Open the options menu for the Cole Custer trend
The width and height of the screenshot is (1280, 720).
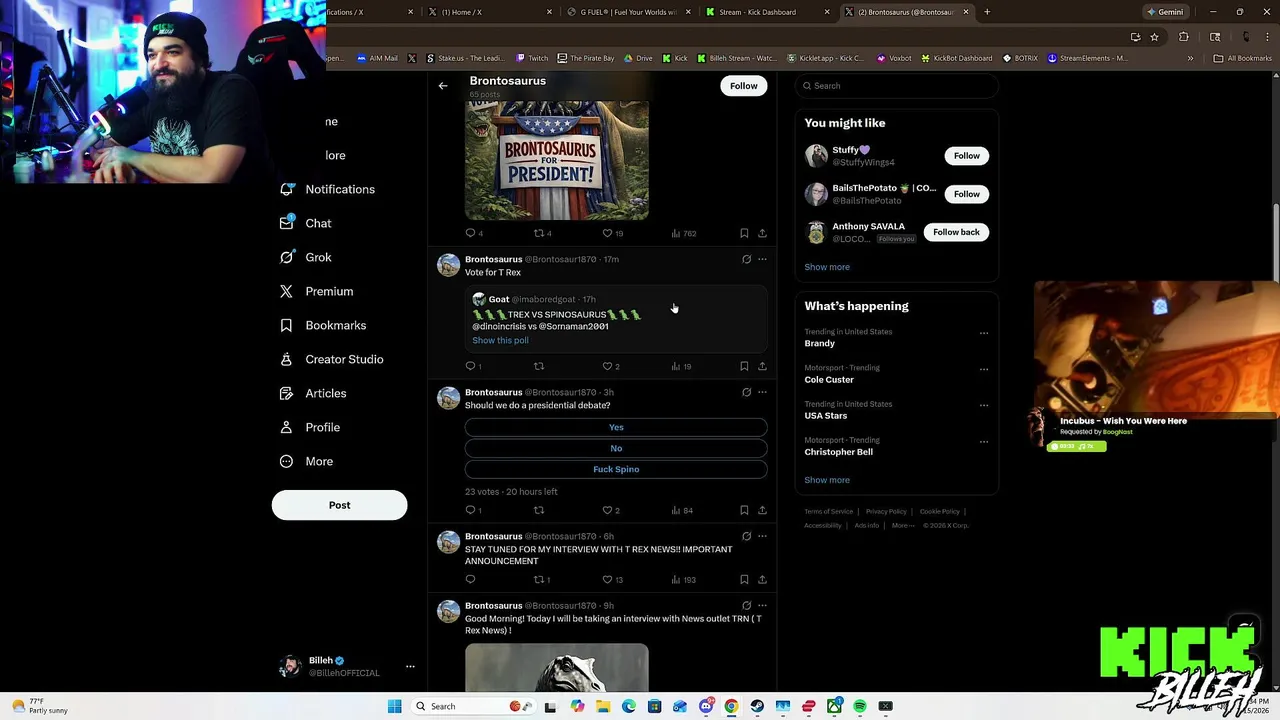tap(984, 370)
